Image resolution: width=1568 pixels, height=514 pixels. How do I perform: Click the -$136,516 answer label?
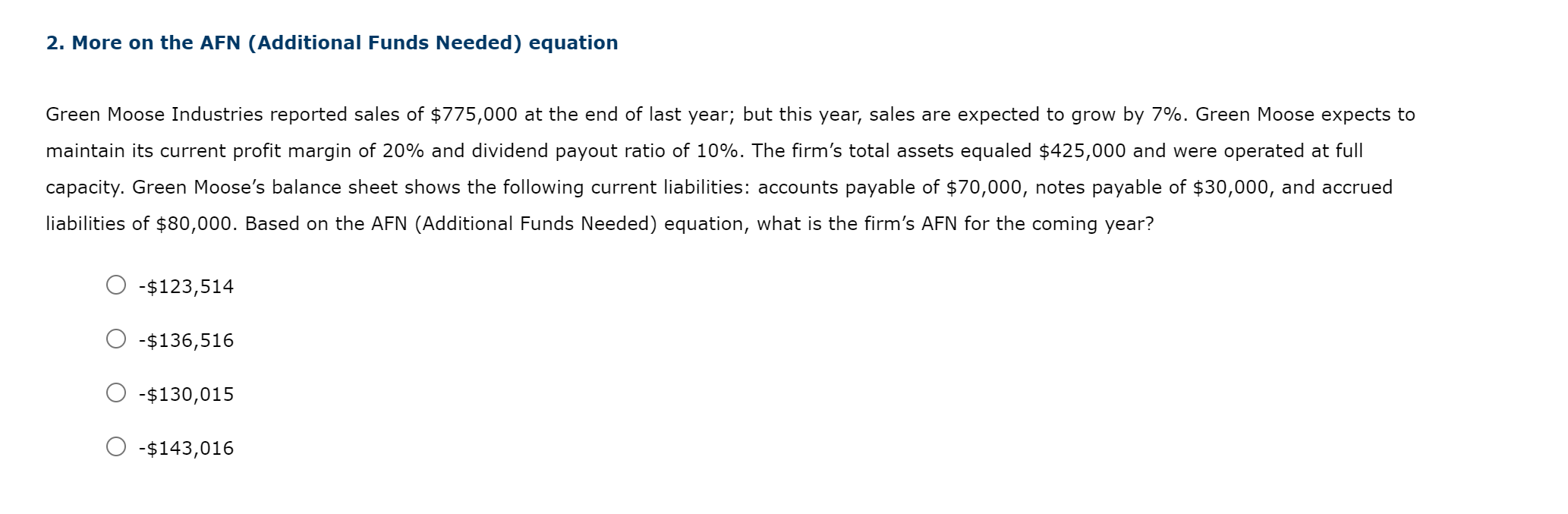[x=185, y=340]
